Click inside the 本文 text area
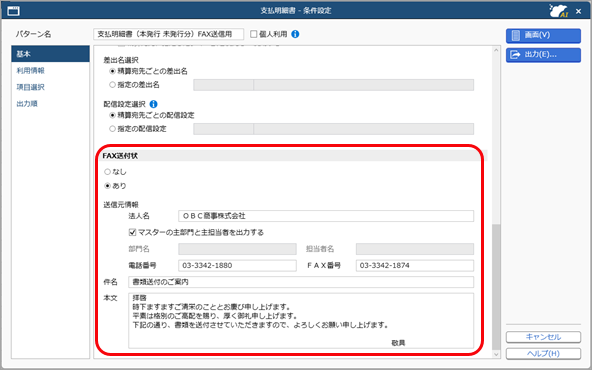 [x=301, y=321]
